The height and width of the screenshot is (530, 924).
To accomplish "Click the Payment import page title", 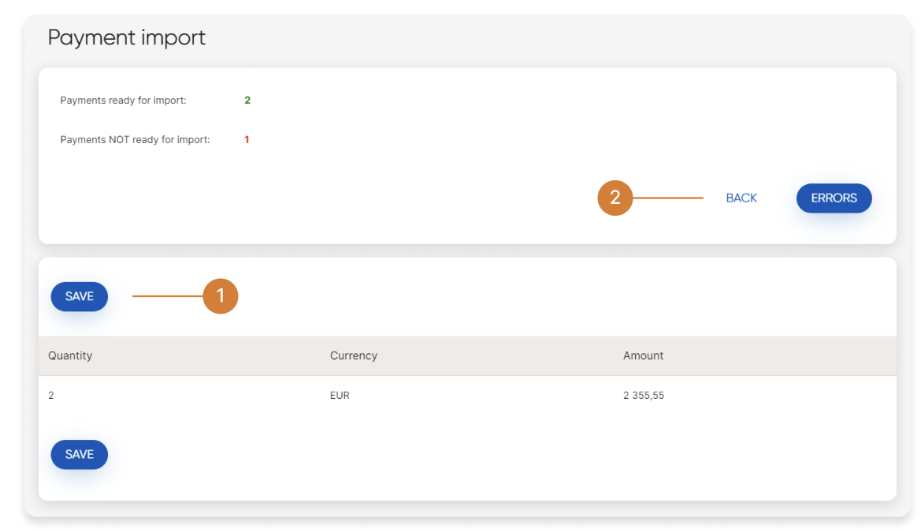I will pyautogui.click(x=127, y=38).
